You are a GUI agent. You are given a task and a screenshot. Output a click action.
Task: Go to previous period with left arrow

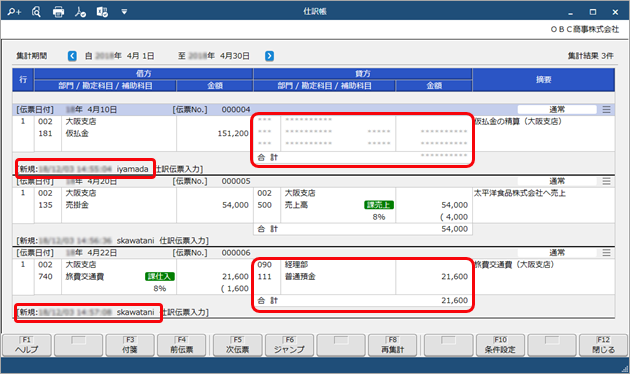[72, 56]
